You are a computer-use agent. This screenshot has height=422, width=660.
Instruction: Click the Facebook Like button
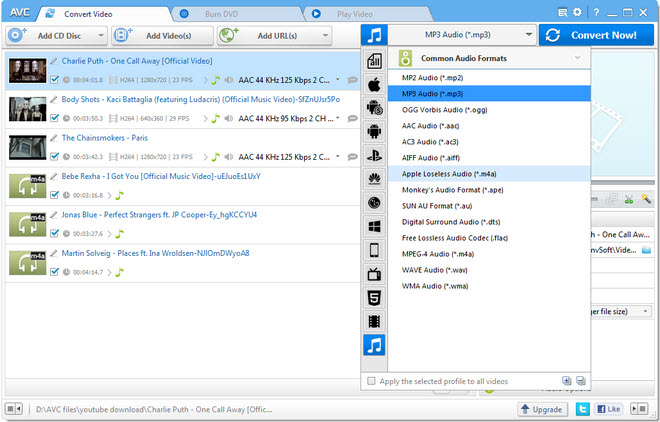click(608, 409)
